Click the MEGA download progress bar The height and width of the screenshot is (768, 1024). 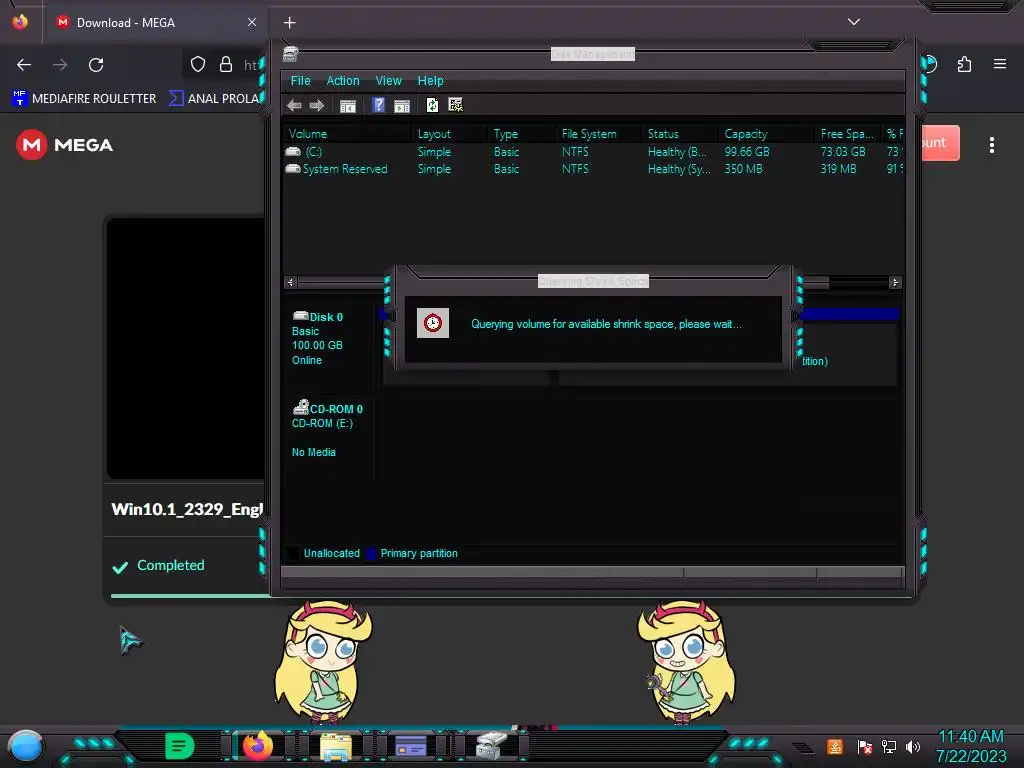click(189, 596)
